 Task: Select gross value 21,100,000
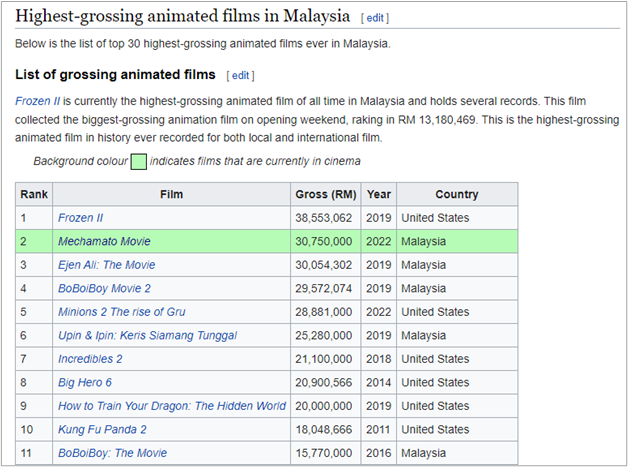(324, 359)
